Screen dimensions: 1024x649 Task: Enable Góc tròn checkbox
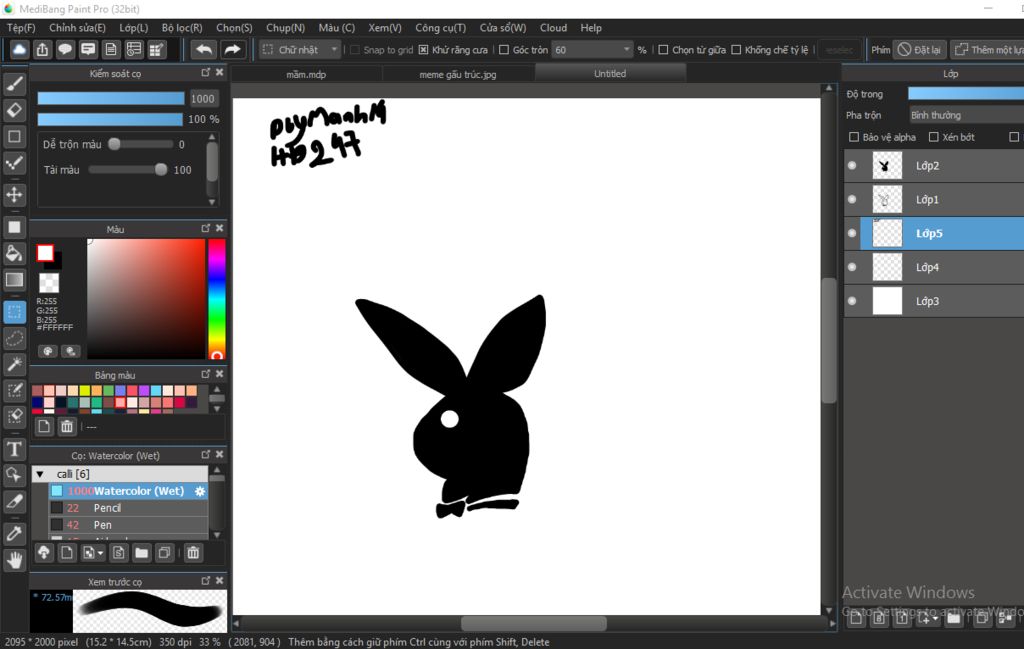(504, 50)
